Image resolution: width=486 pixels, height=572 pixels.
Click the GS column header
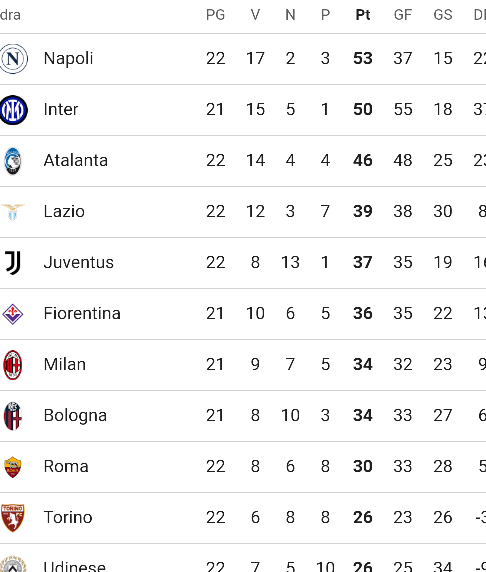point(443,15)
